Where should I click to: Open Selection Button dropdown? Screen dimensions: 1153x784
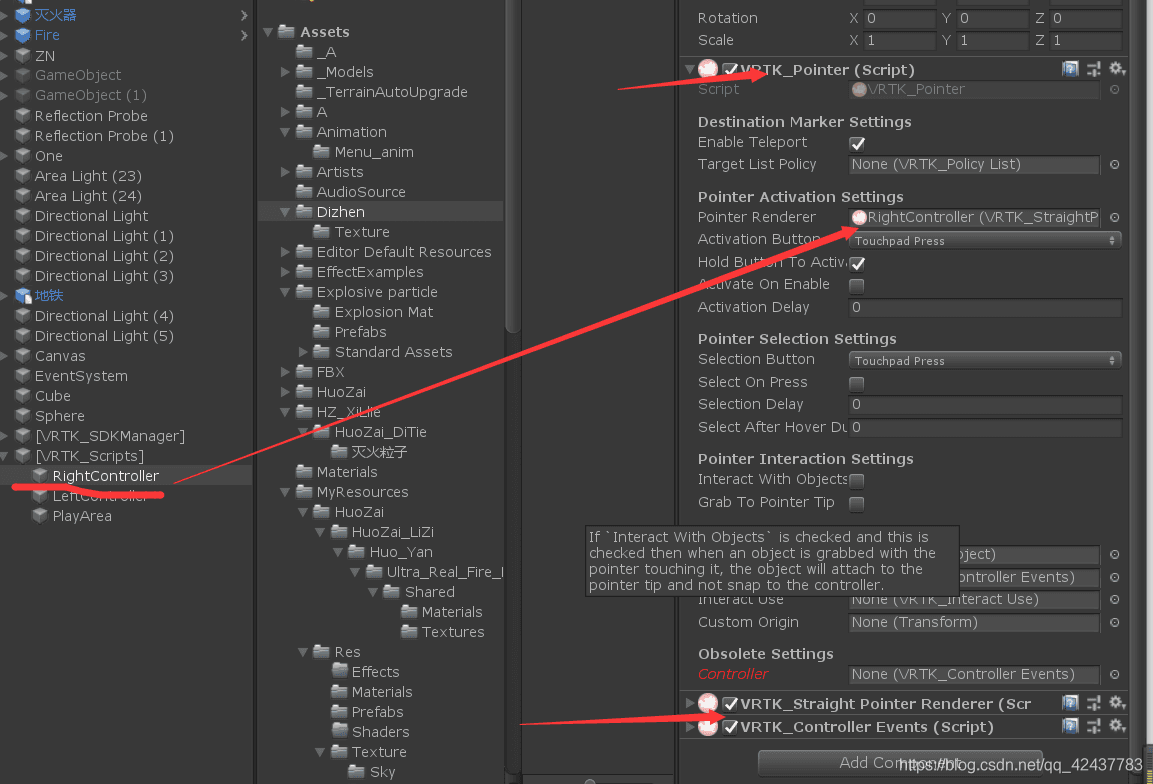[985, 360]
